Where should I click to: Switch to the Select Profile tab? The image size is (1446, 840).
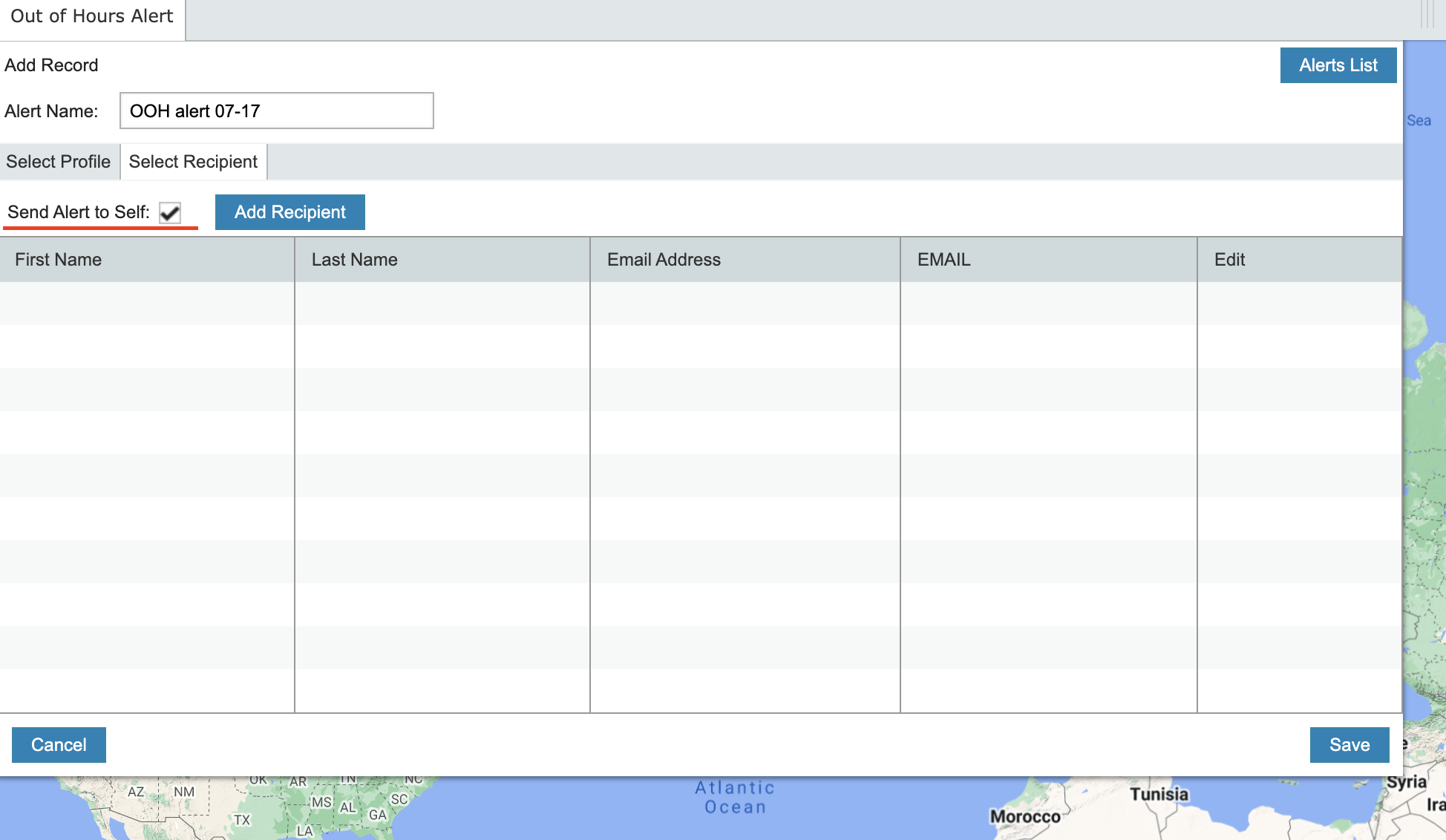pyautogui.click(x=59, y=162)
